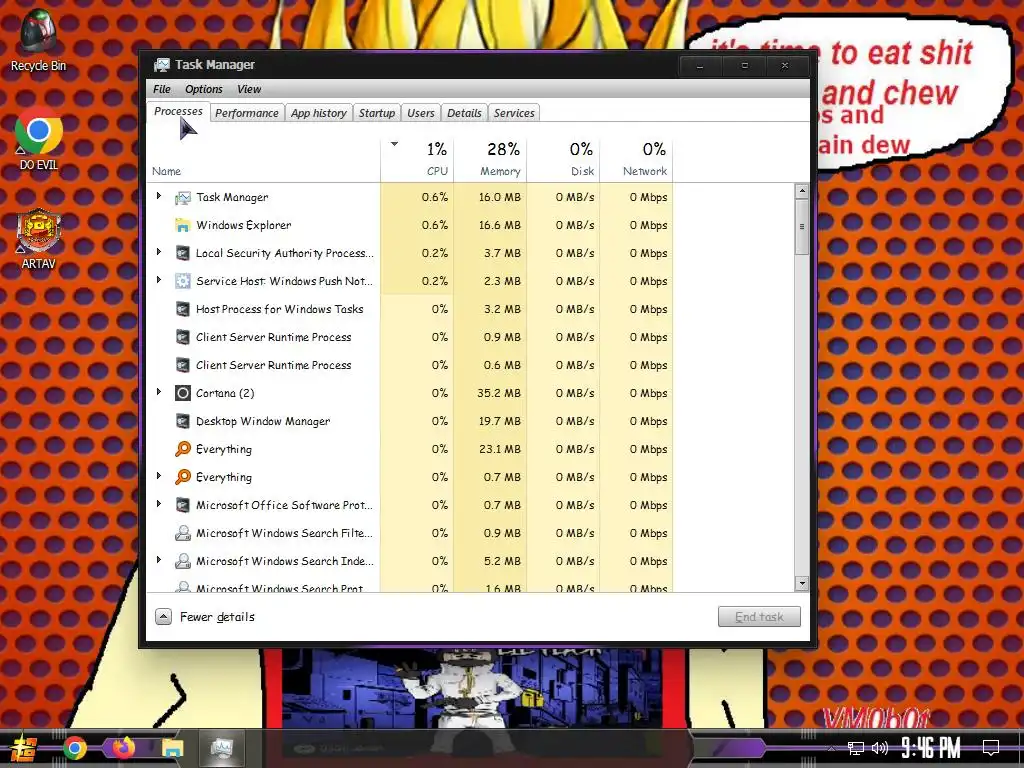The height and width of the screenshot is (768, 1024).
Task: Open the File menu
Action: [x=161, y=89]
